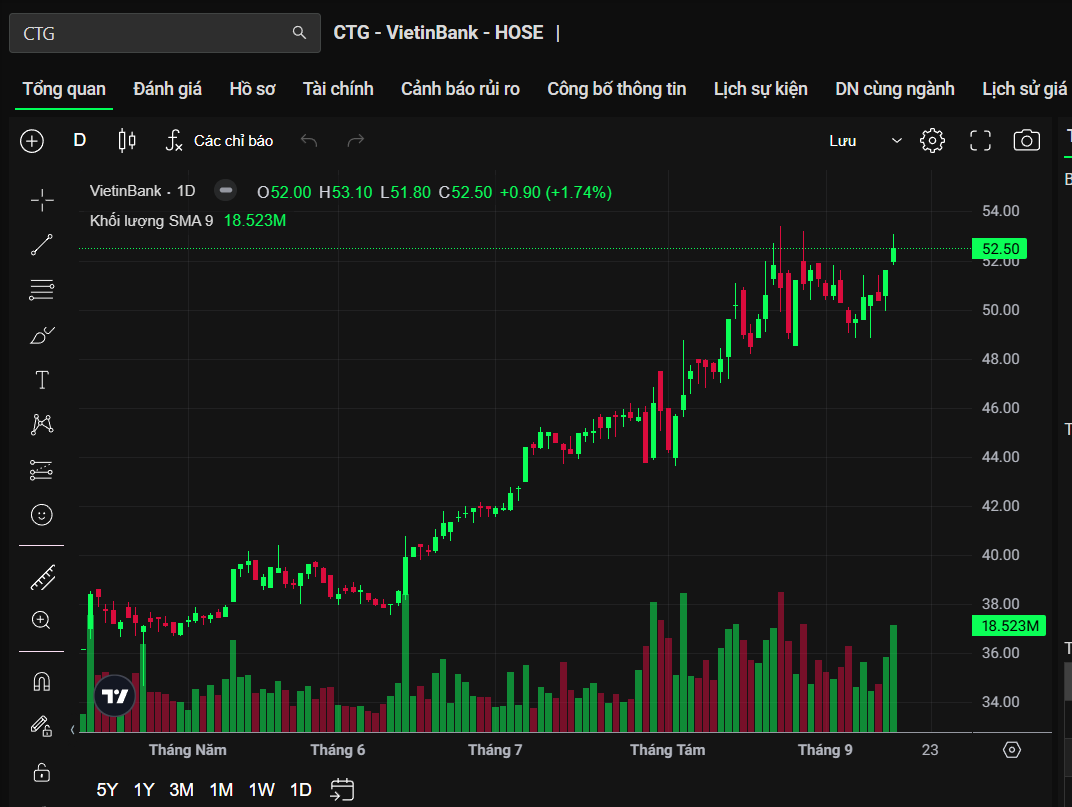Click the 52.50 current price label
The width and height of the screenshot is (1072, 807).
point(999,249)
